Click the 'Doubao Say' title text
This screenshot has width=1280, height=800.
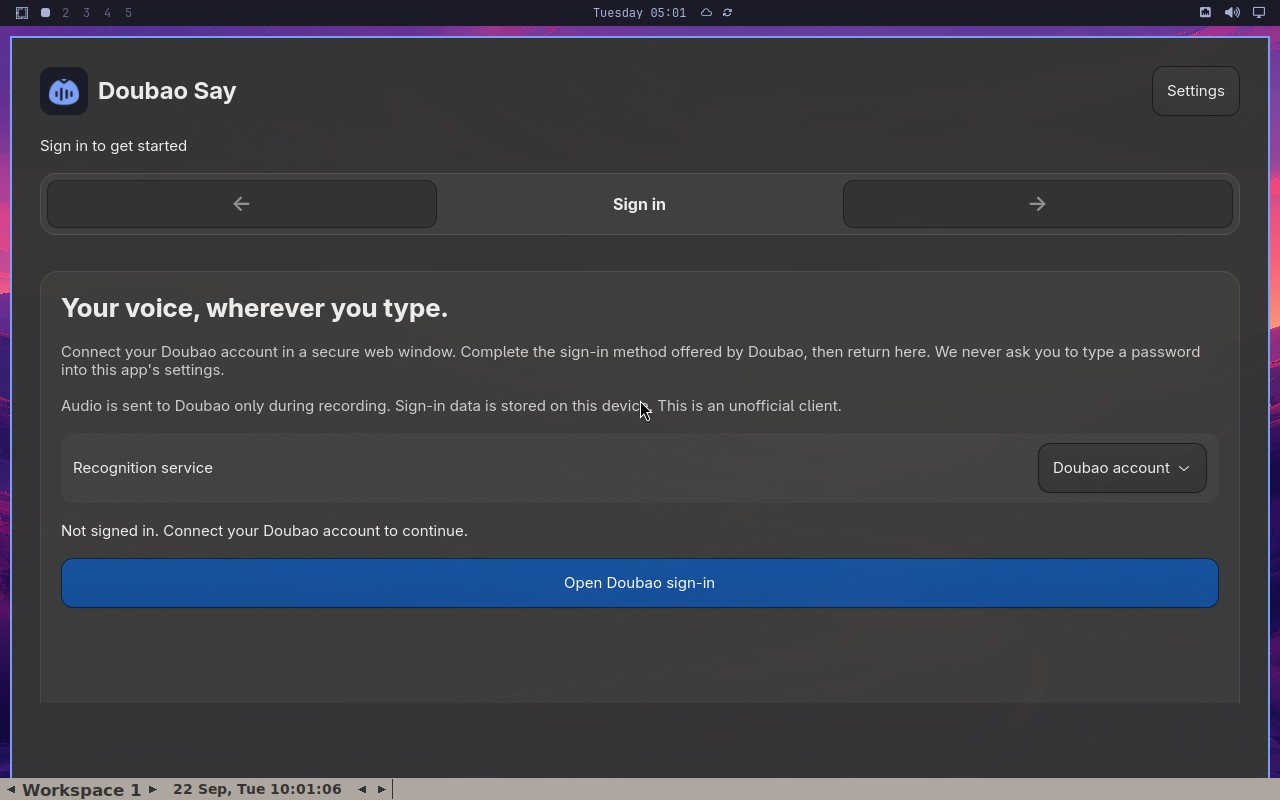(167, 91)
